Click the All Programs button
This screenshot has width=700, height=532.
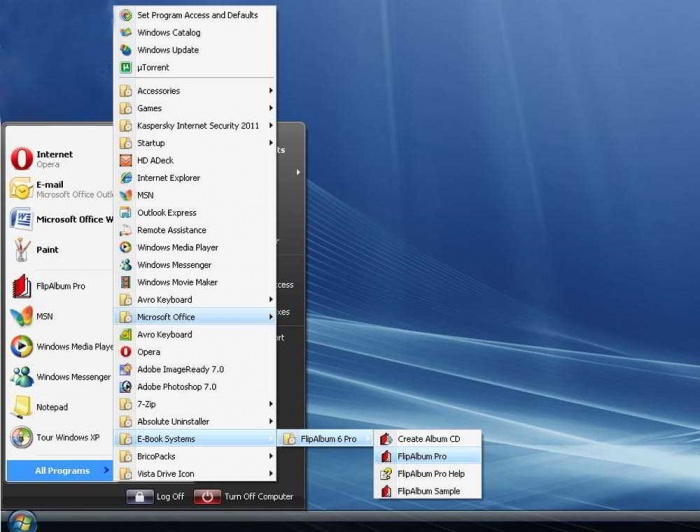(62, 470)
